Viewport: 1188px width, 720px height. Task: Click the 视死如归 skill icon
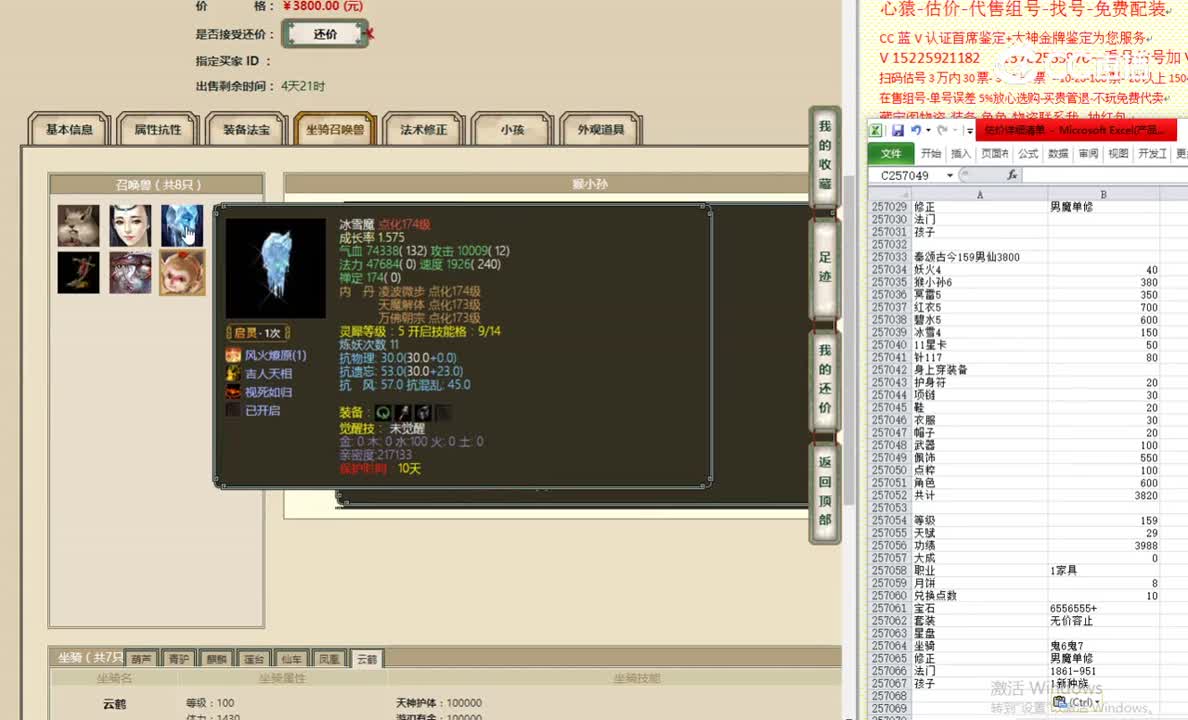point(233,392)
